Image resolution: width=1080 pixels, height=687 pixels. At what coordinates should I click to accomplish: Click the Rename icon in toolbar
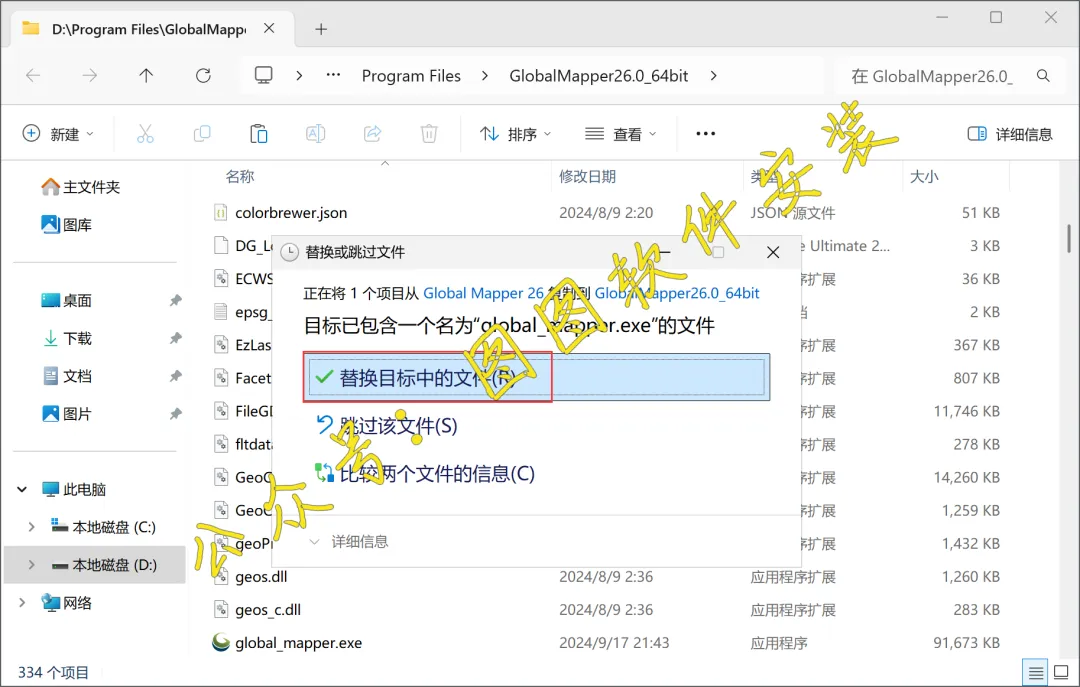[315, 134]
